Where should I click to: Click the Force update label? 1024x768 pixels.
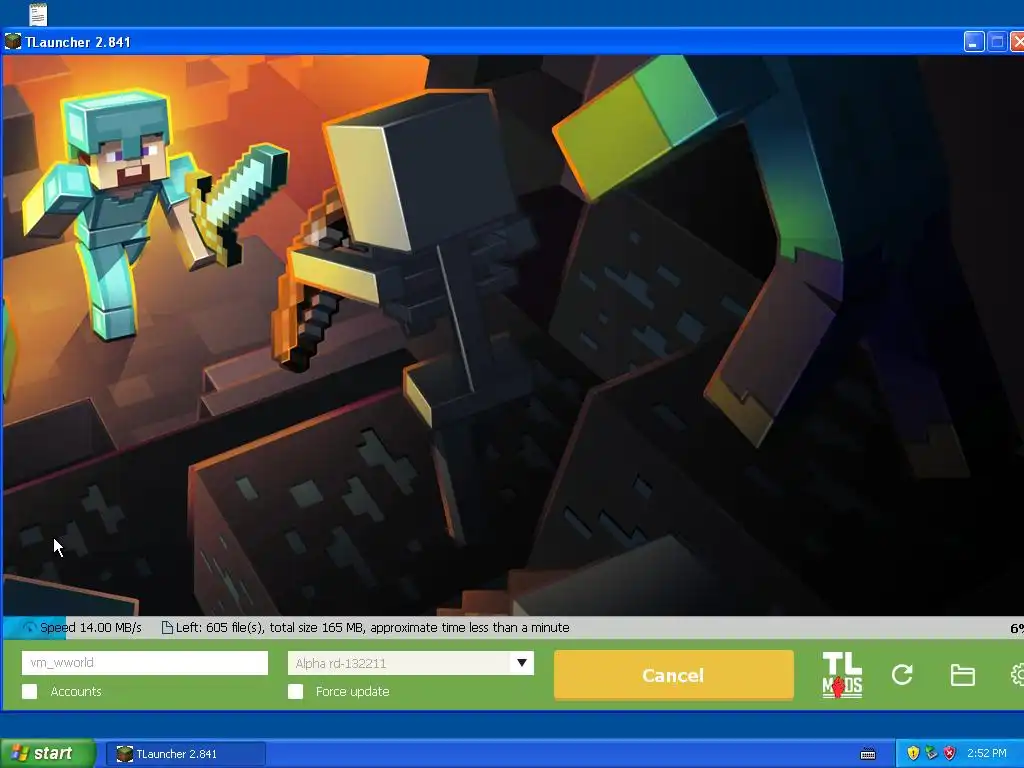click(x=352, y=692)
